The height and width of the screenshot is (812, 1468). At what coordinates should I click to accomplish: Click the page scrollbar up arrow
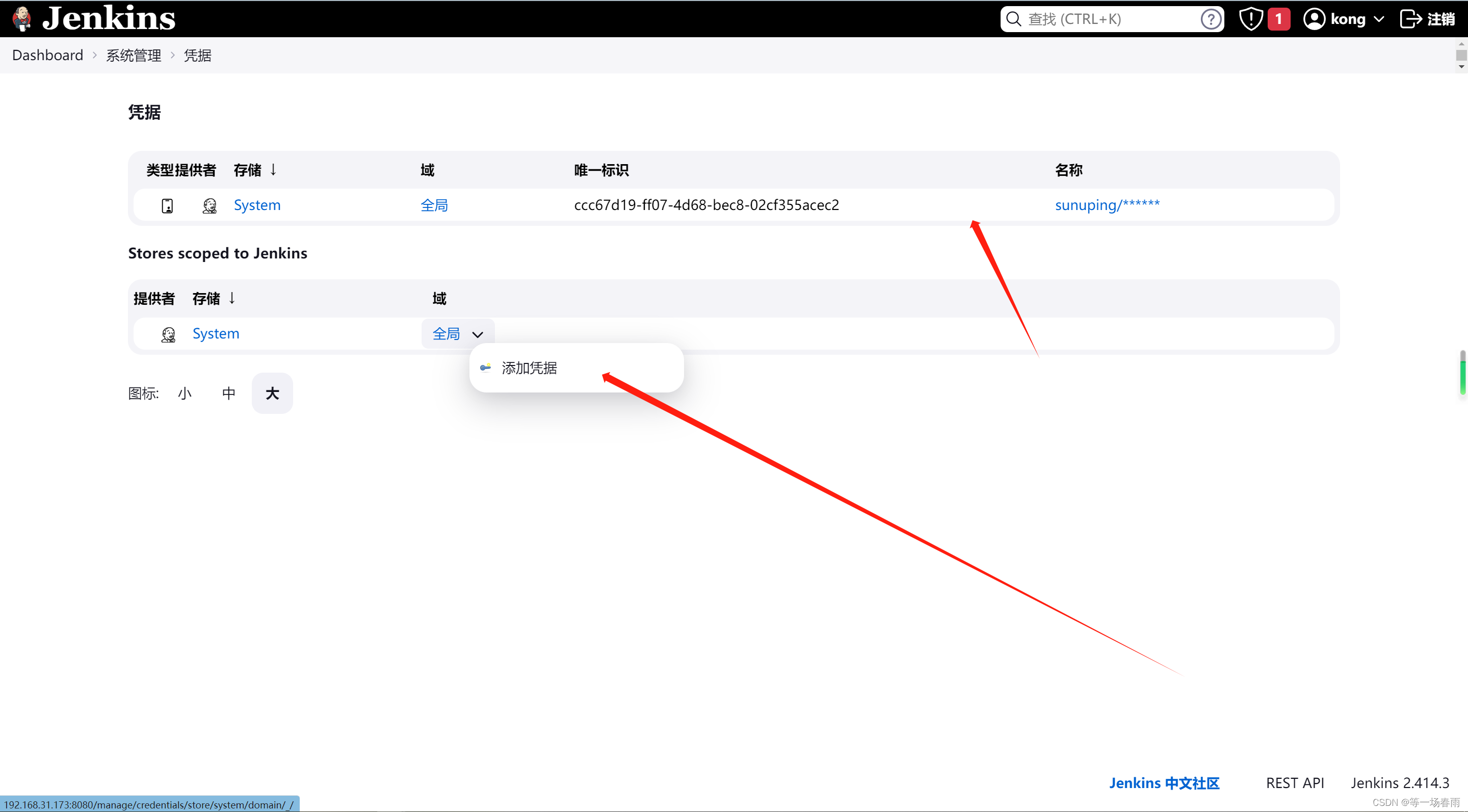coord(1462,43)
